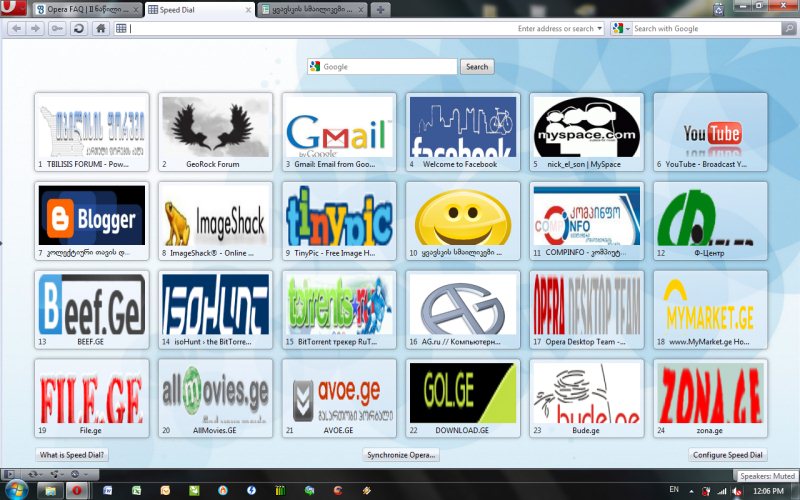Open Opera Unite icon in the status bar
Viewport: 800px width, 500px height.
57,474
